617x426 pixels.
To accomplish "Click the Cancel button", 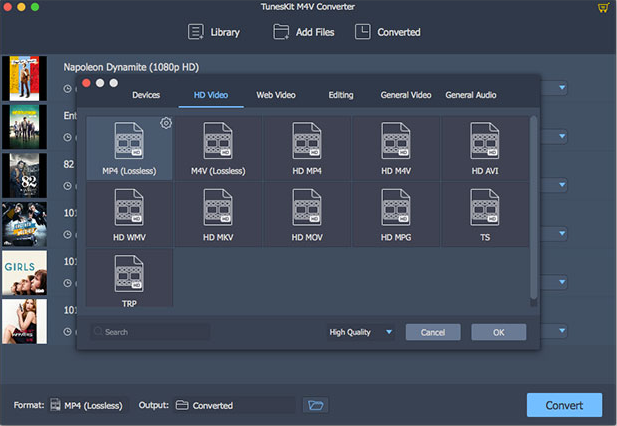I will pos(433,332).
